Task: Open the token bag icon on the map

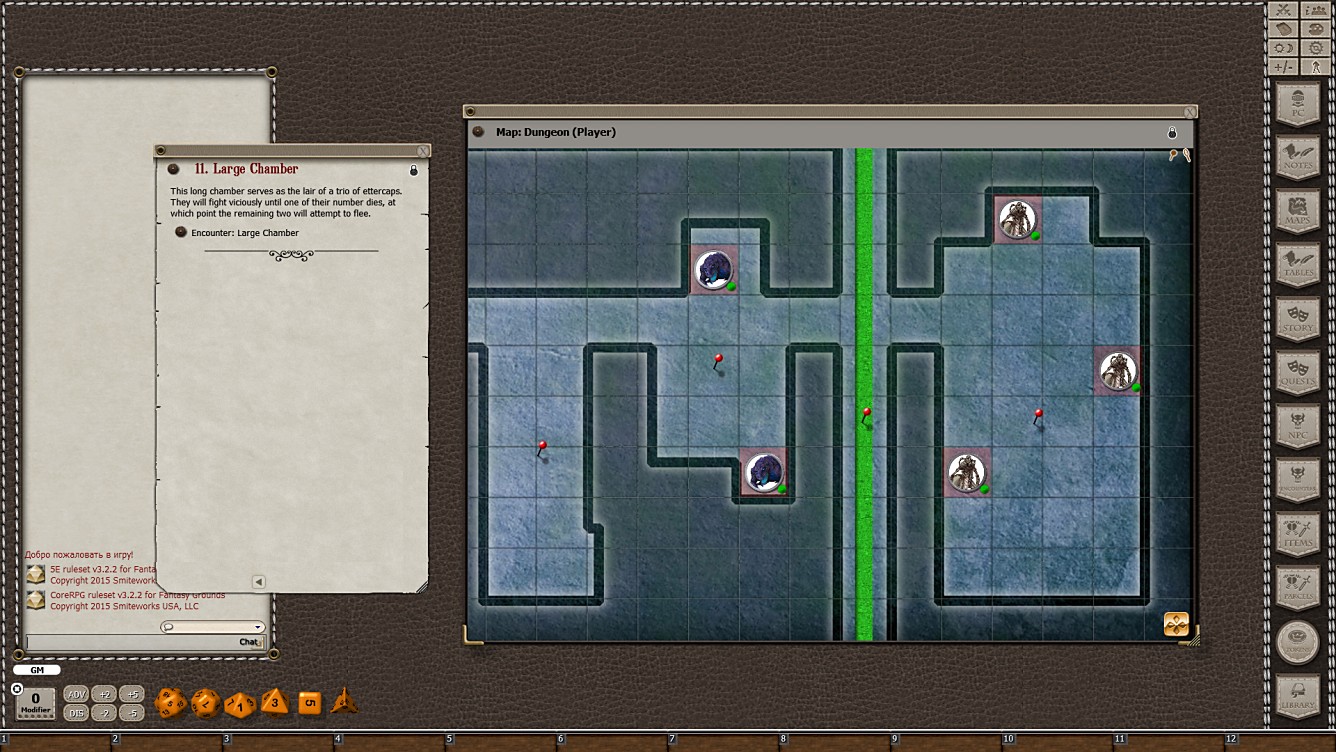Action: (1176, 624)
